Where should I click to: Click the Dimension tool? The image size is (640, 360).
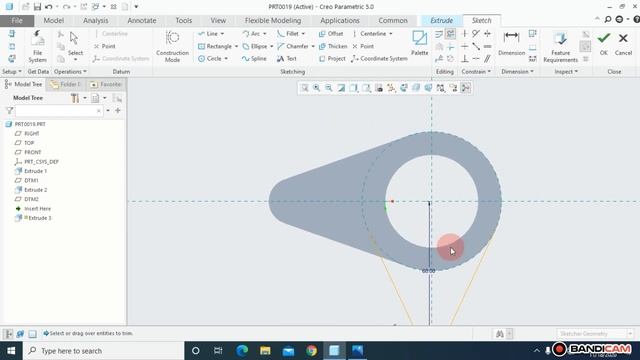(x=511, y=43)
